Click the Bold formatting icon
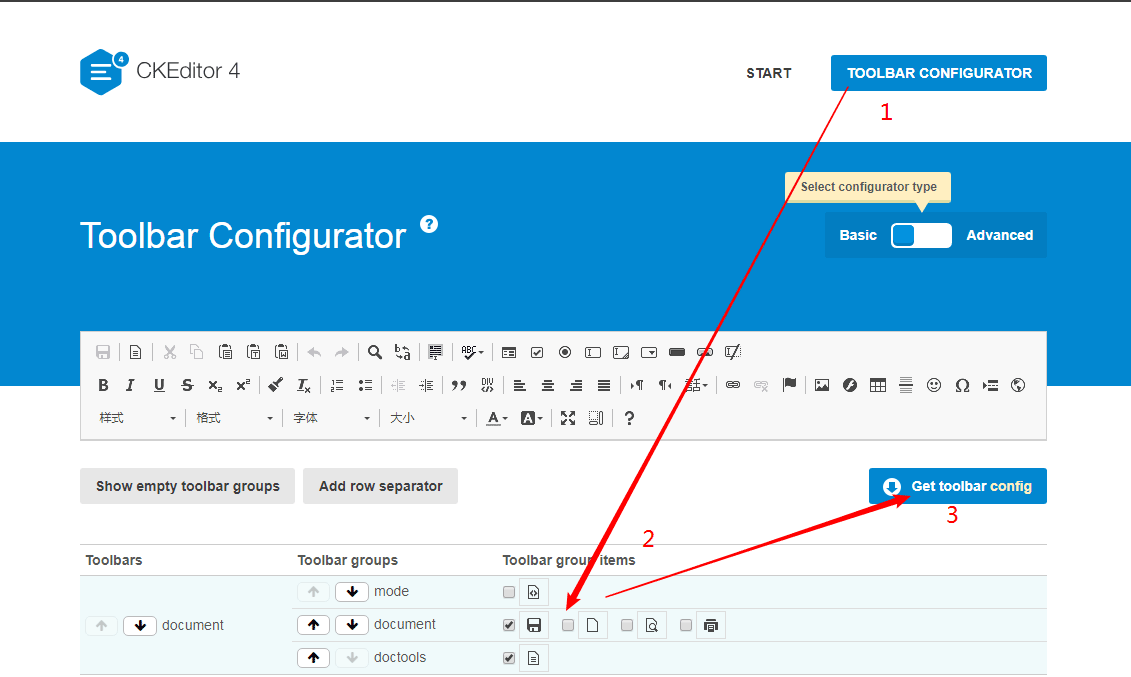Image resolution: width=1131 pixels, height=677 pixels. click(103, 385)
